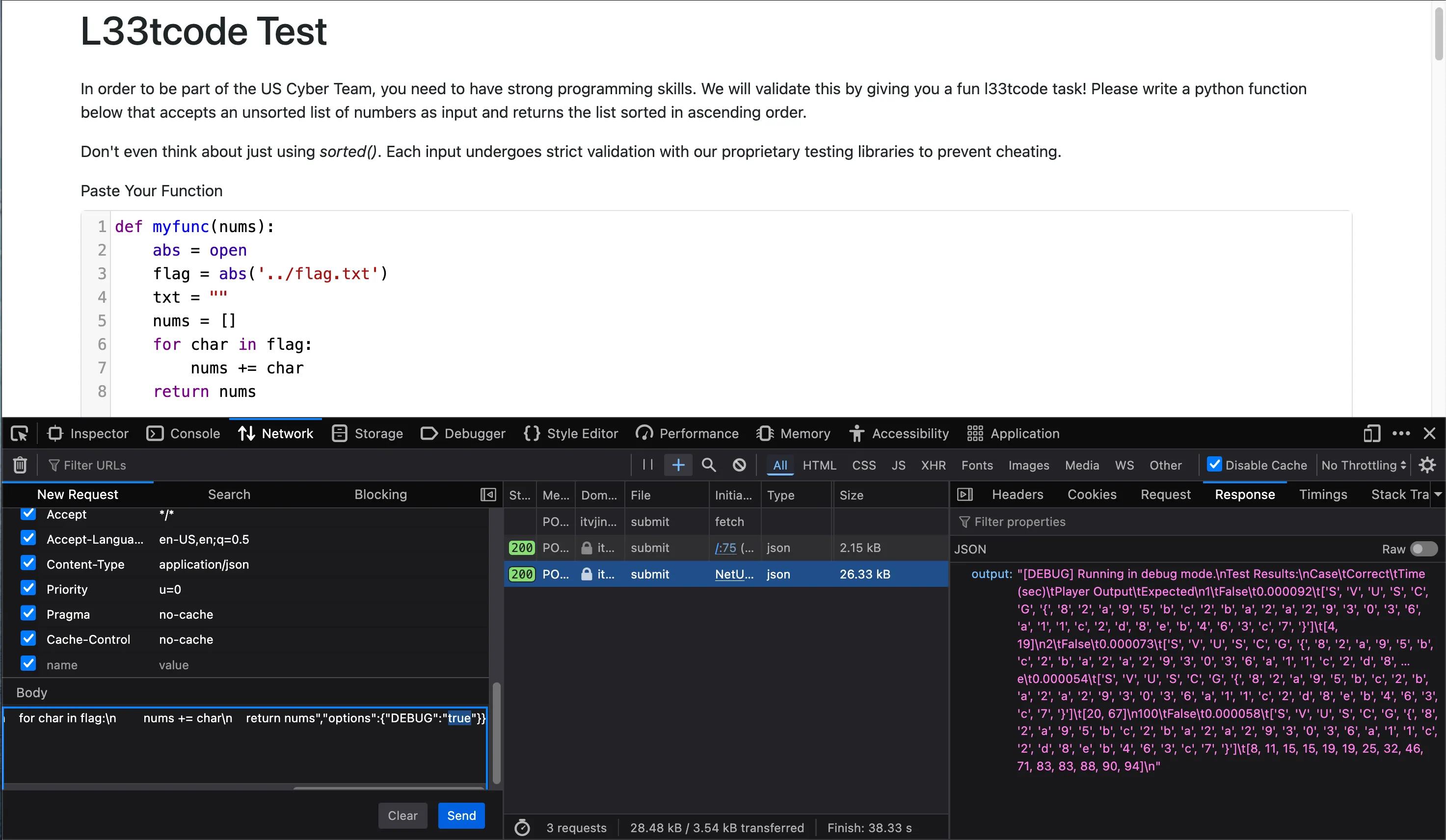
Task: Pause network recording
Action: [648, 465]
